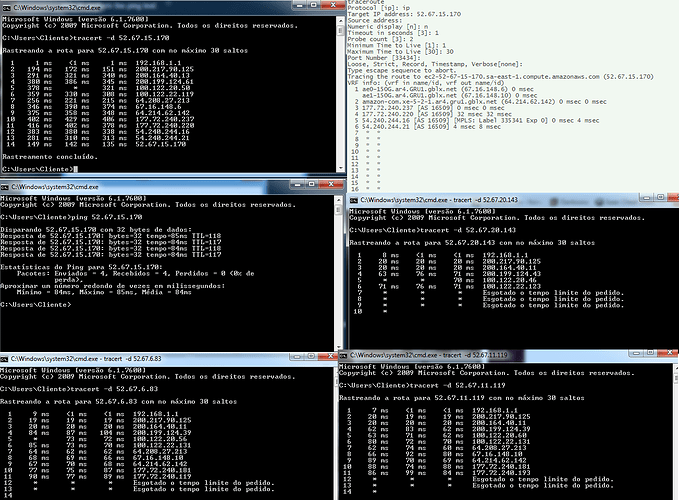Screen dimensions: 679x500
Task: Open system menu icon of the ping window
Action: tap(6, 187)
